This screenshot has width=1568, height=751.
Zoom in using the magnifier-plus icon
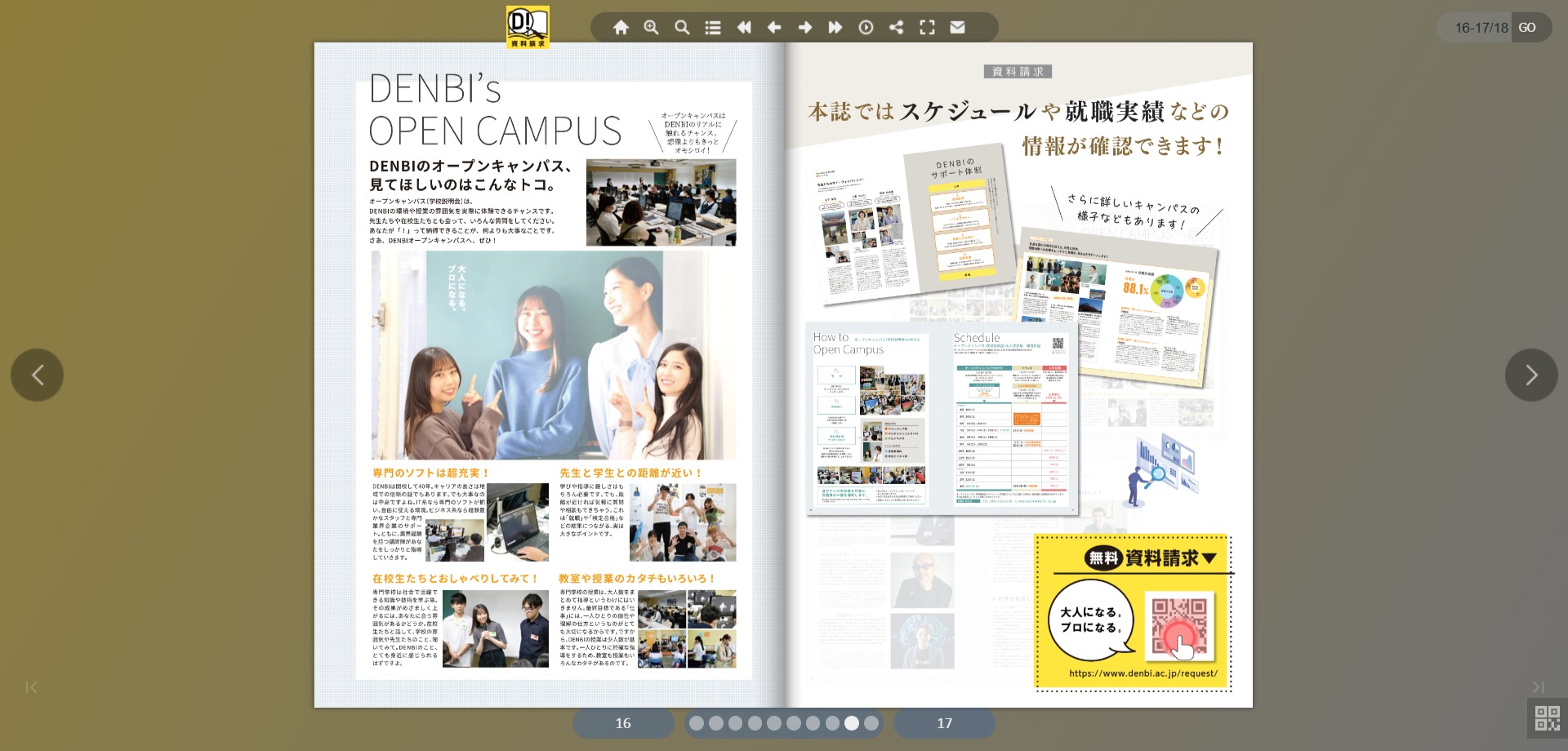coord(651,28)
